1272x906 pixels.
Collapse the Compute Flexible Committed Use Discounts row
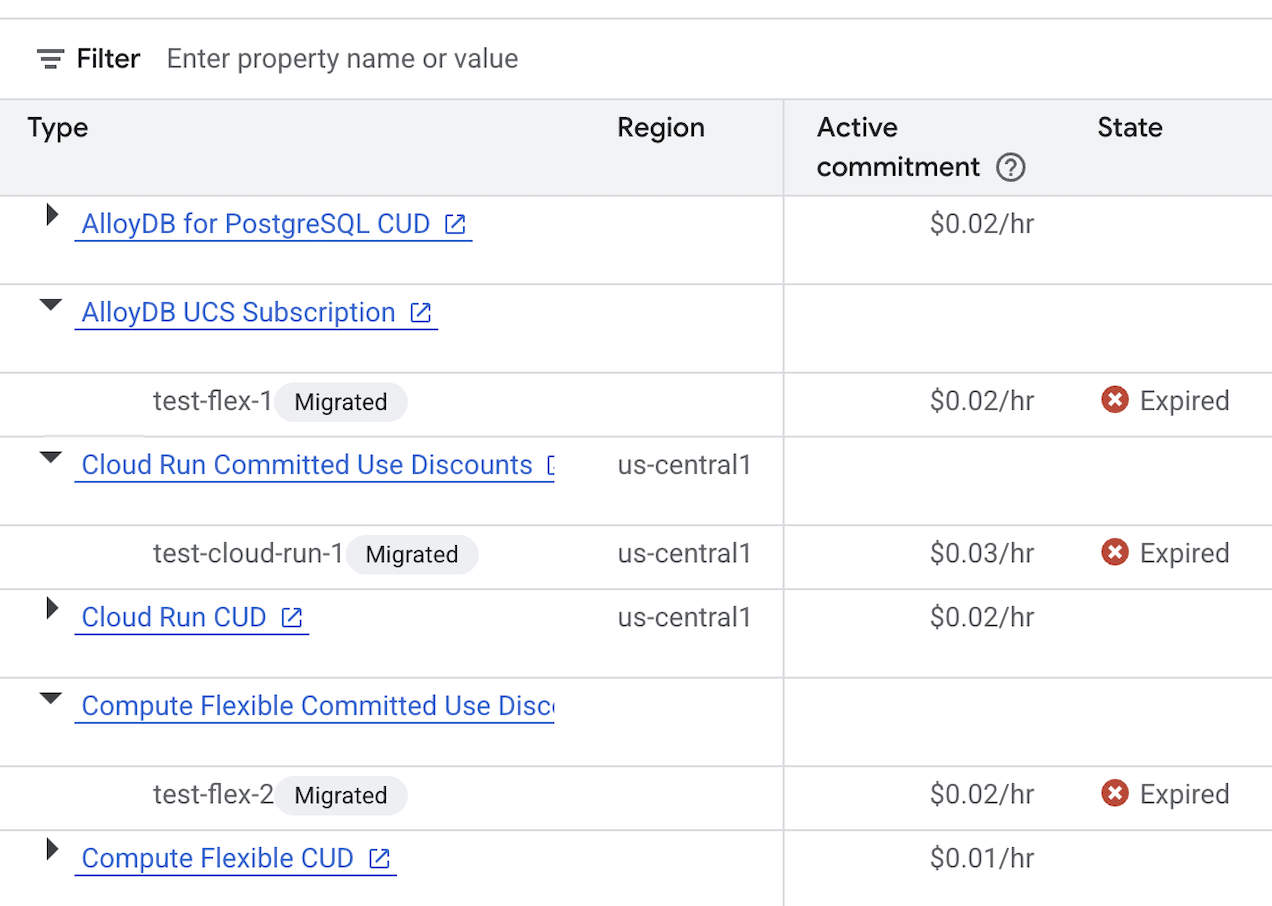click(50, 699)
